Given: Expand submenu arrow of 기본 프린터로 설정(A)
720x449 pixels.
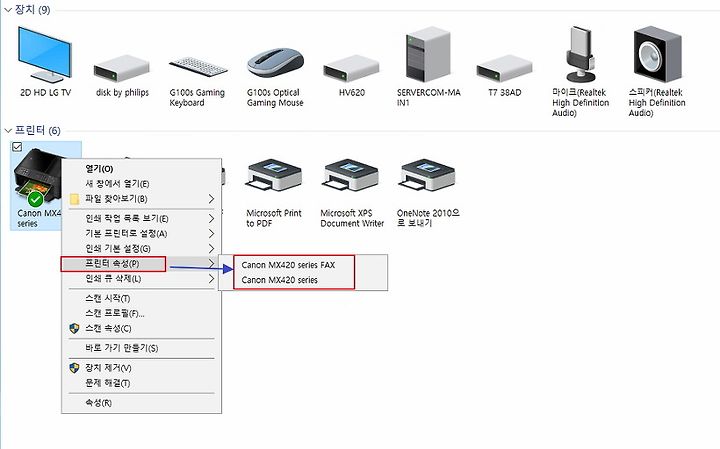Looking at the screenshot, I should [x=211, y=234].
